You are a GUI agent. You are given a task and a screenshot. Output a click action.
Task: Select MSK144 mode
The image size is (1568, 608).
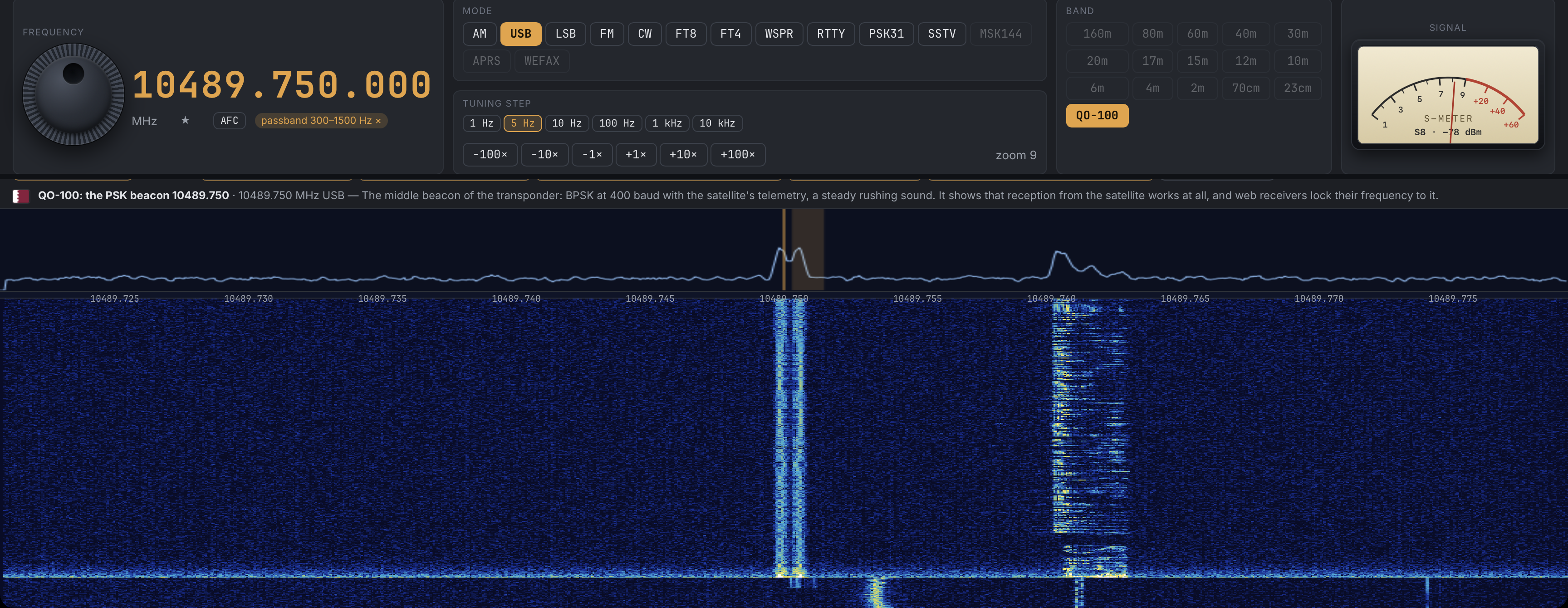tap(1001, 34)
